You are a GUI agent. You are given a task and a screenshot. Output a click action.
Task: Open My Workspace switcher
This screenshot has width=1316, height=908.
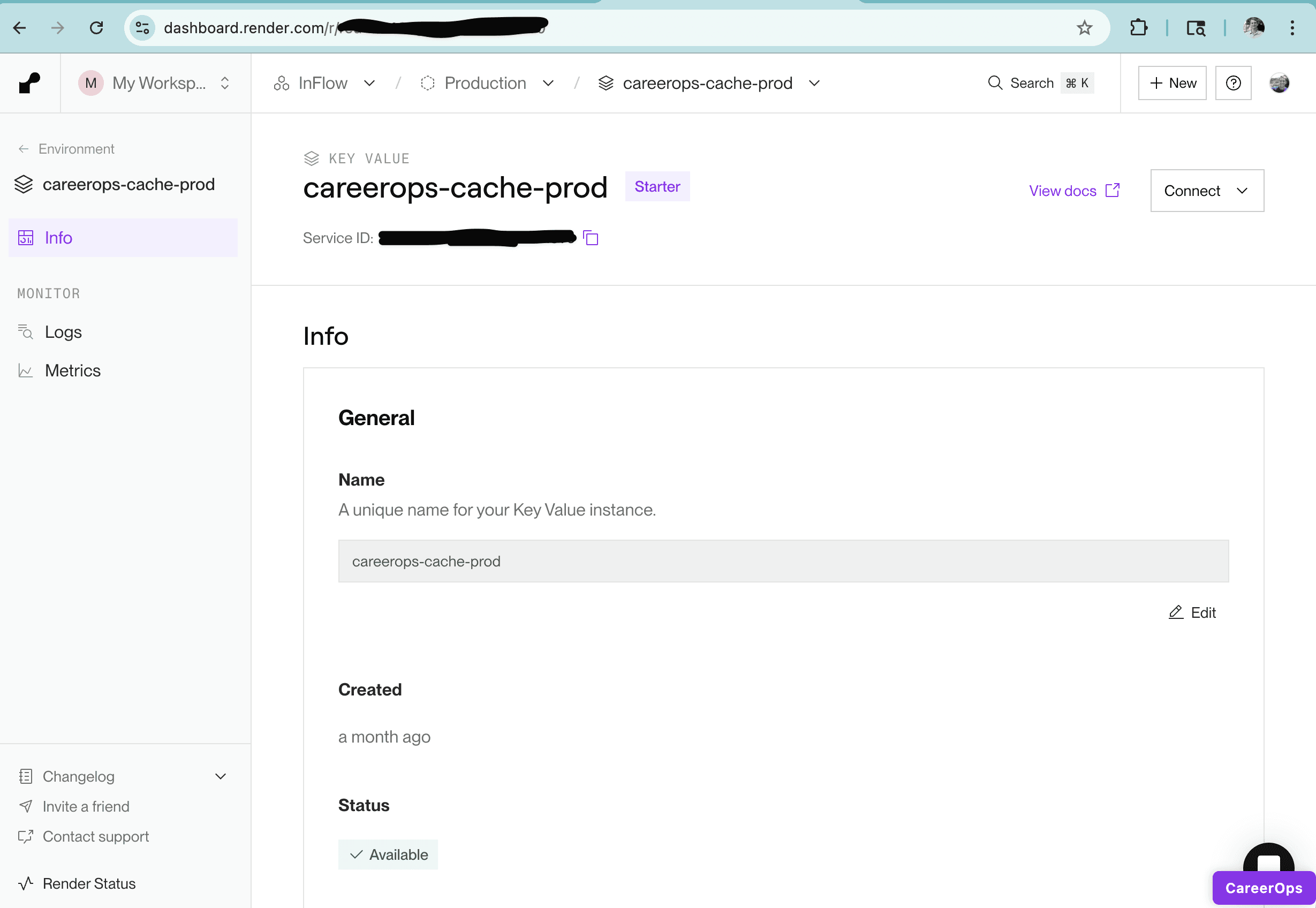pyautogui.click(x=155, y=83)
